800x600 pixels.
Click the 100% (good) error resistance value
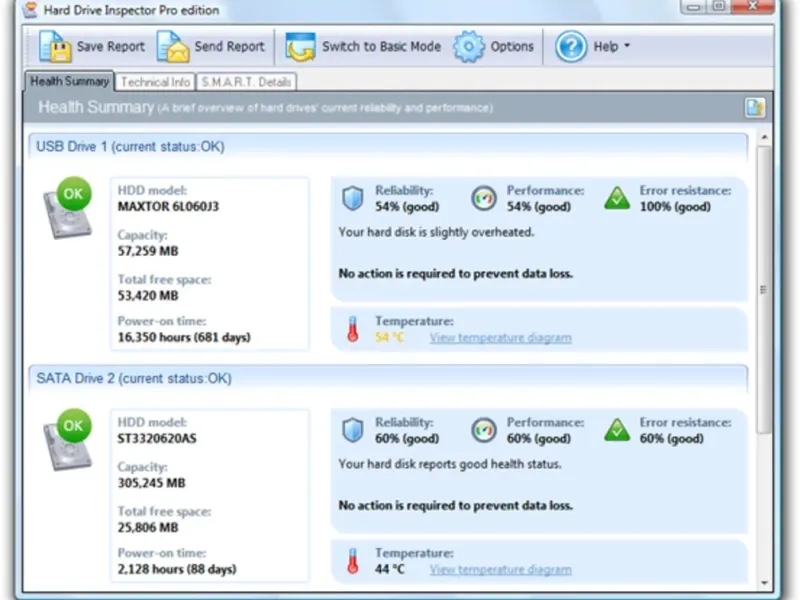coord(675,207)
